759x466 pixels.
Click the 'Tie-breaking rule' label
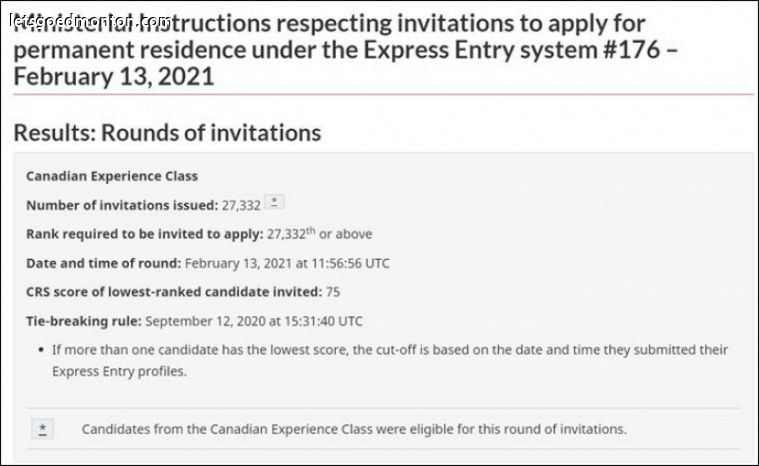point(84,321)
